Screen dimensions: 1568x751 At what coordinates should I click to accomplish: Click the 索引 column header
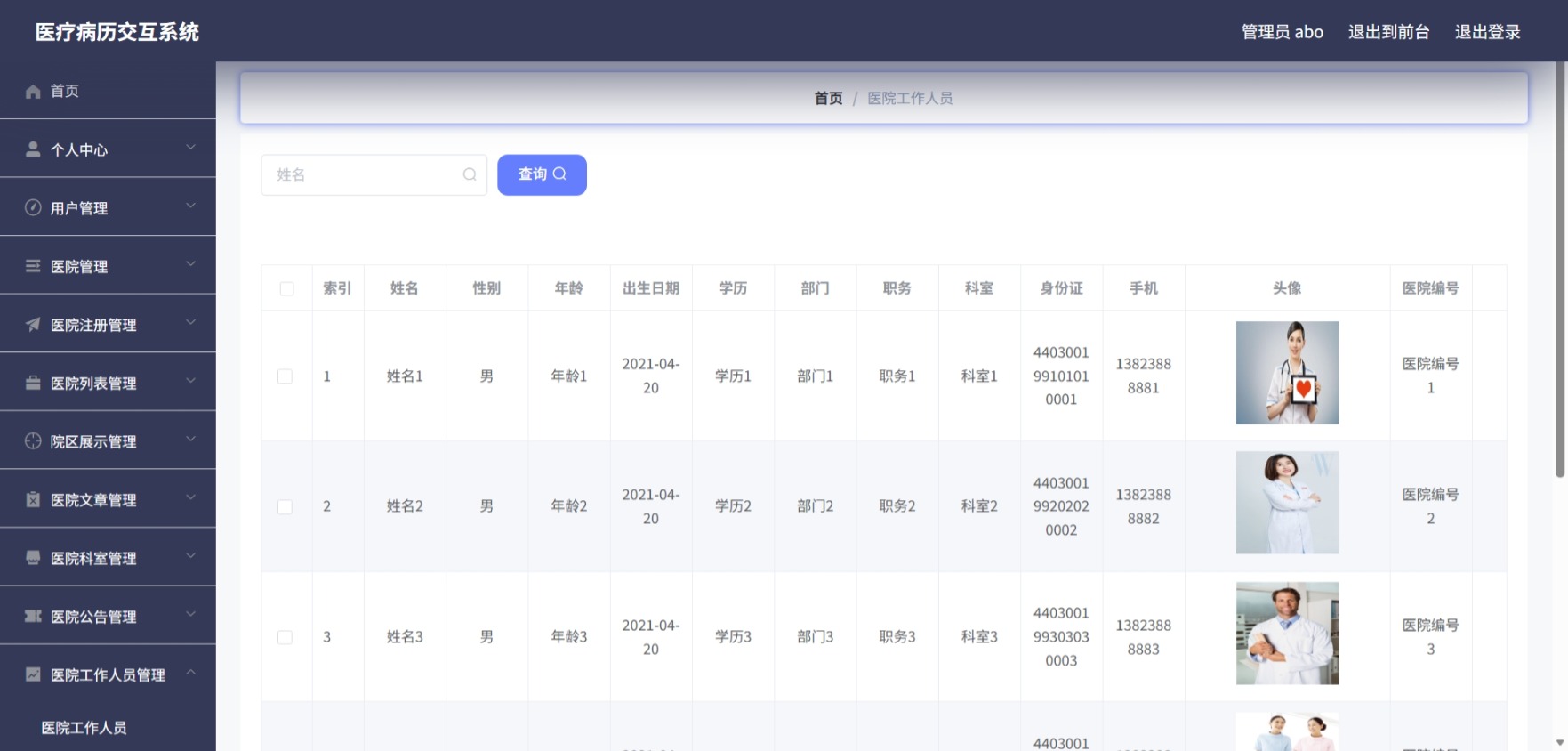tap(337, 288)
